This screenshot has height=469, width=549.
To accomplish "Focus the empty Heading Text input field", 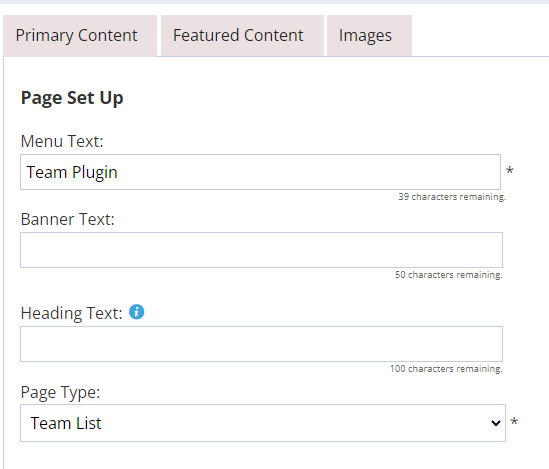I will pyautogui.click(x=262, y=344).
